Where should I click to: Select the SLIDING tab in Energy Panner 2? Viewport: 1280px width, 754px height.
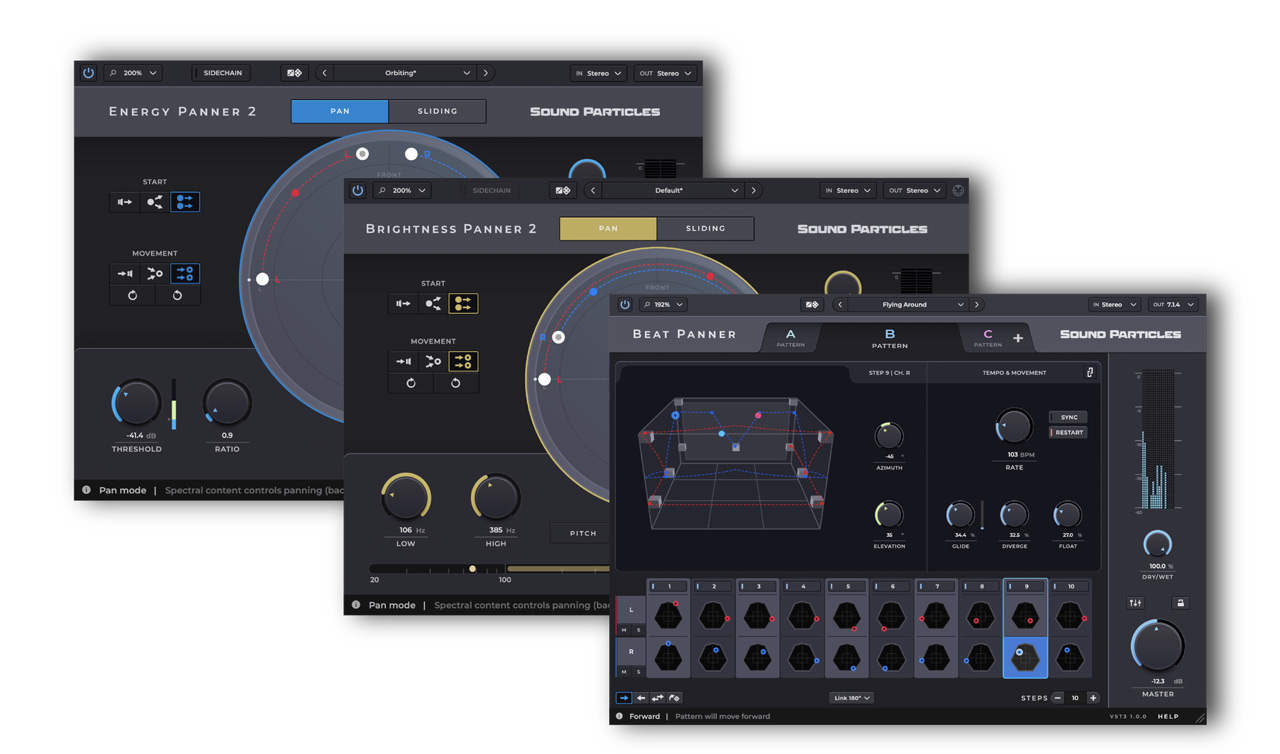pos(437,111)
